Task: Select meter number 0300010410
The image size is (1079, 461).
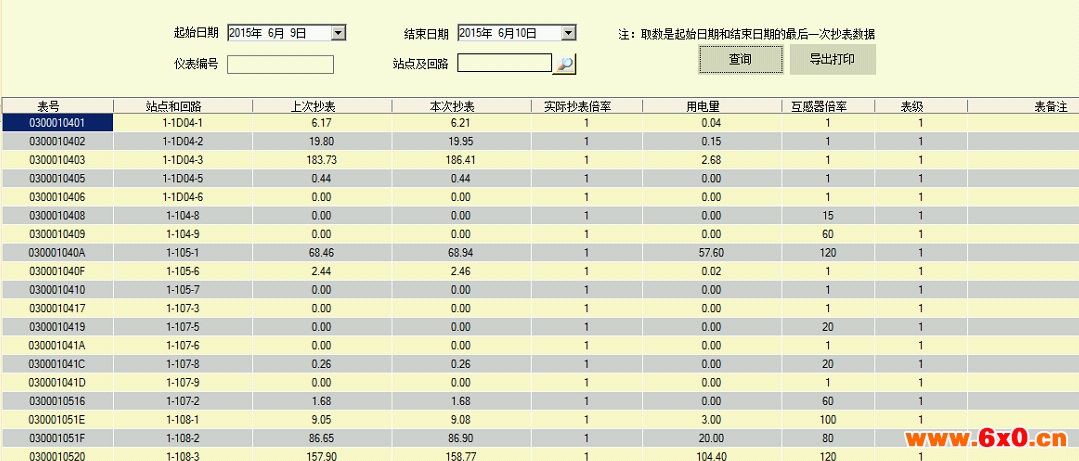Action: point(57,289)
